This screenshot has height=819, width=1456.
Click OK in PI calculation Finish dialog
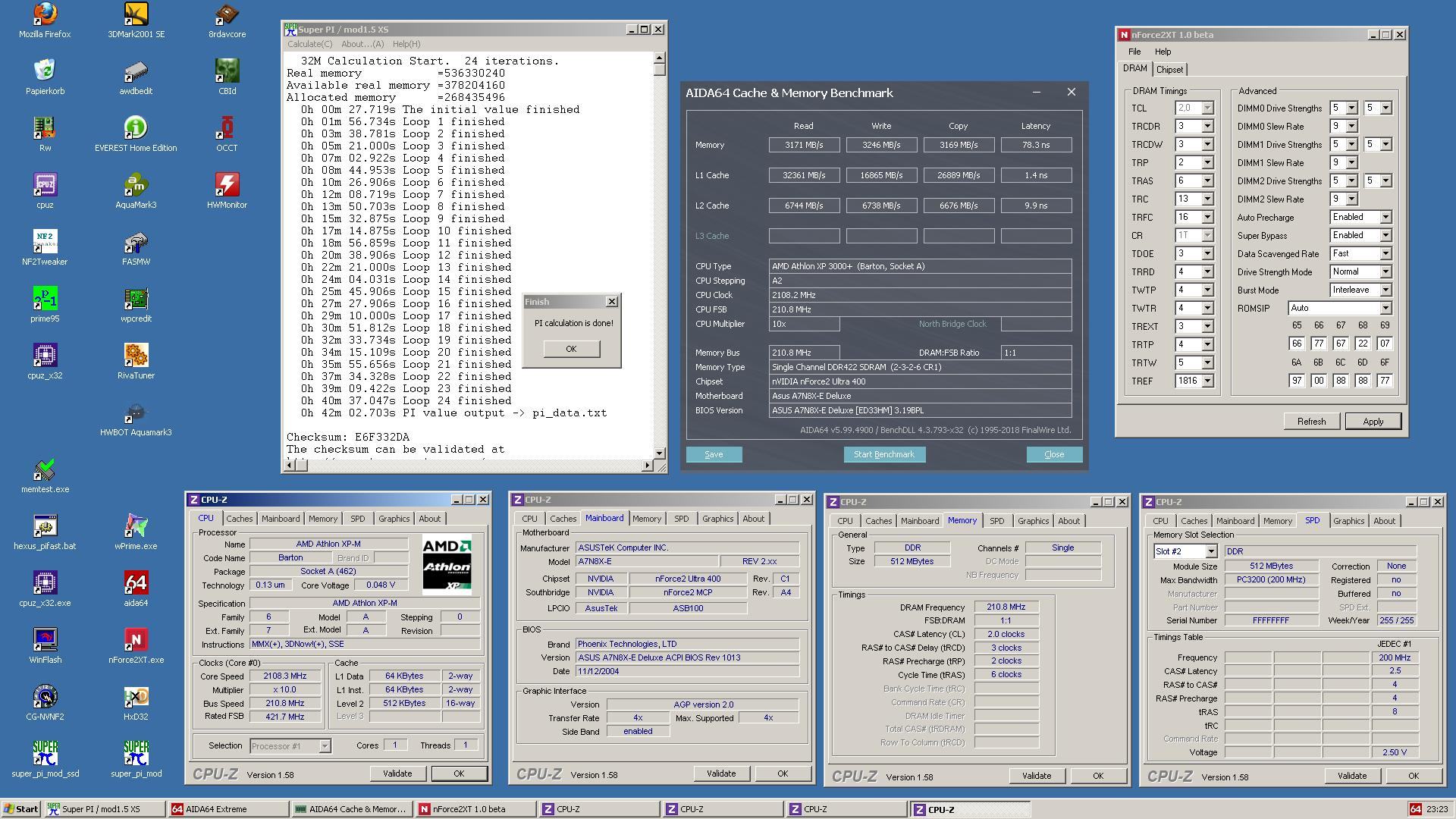(x=571, y=349)
